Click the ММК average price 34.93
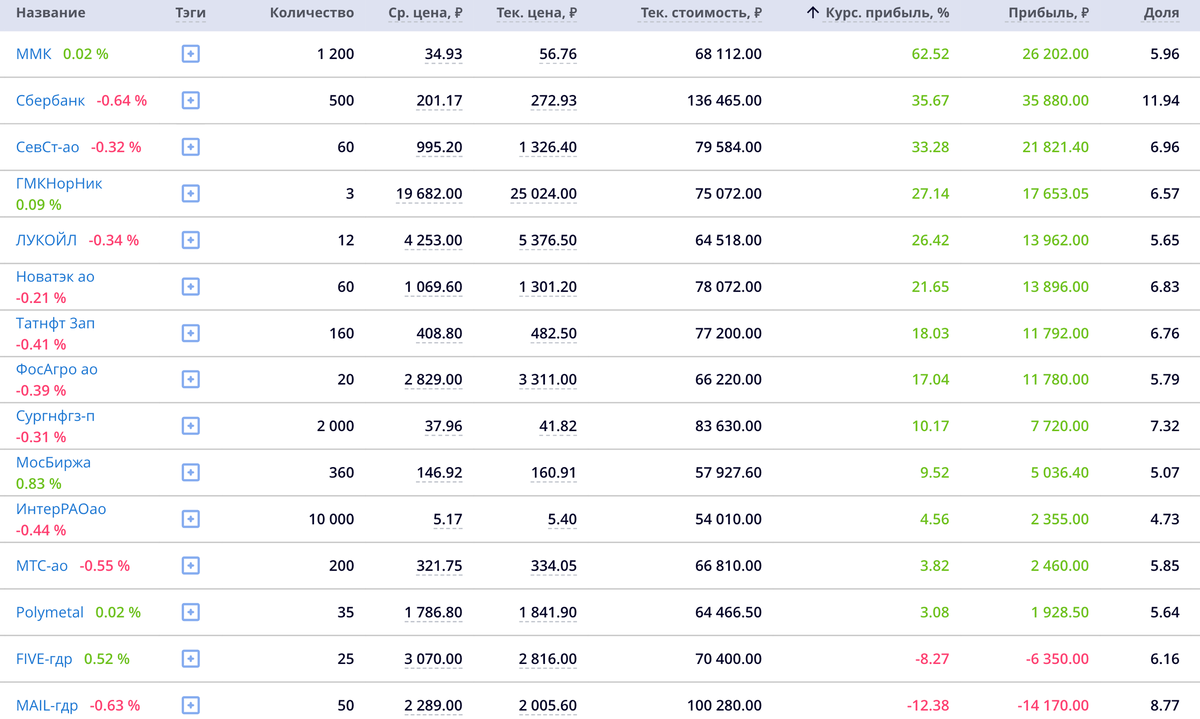The width and height of the screenshot is (1200, 719). pos(443,54)
